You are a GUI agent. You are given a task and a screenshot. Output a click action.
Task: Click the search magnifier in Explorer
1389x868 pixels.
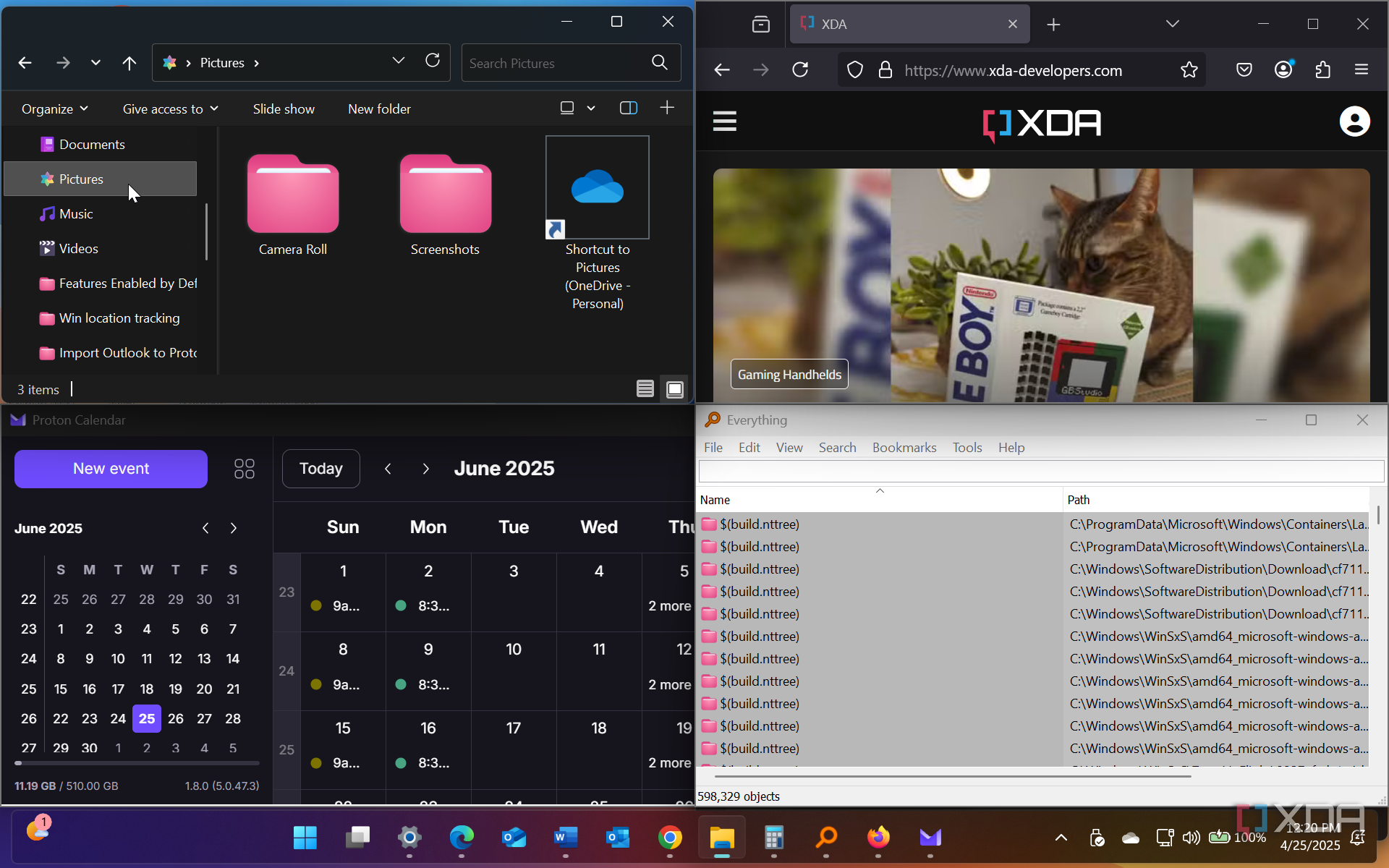pos(660,63)
